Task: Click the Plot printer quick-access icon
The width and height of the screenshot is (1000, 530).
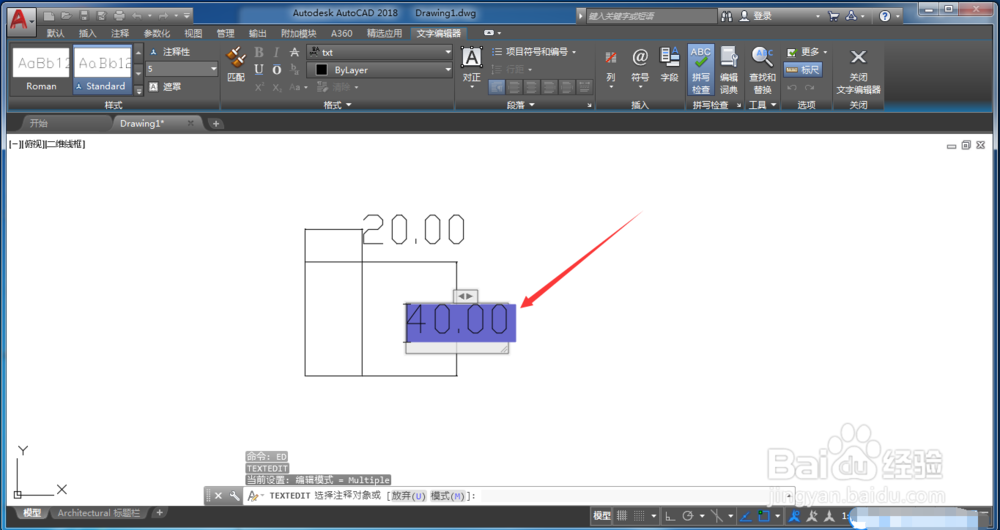Action: pyautogui.click(x=119, y=16)
